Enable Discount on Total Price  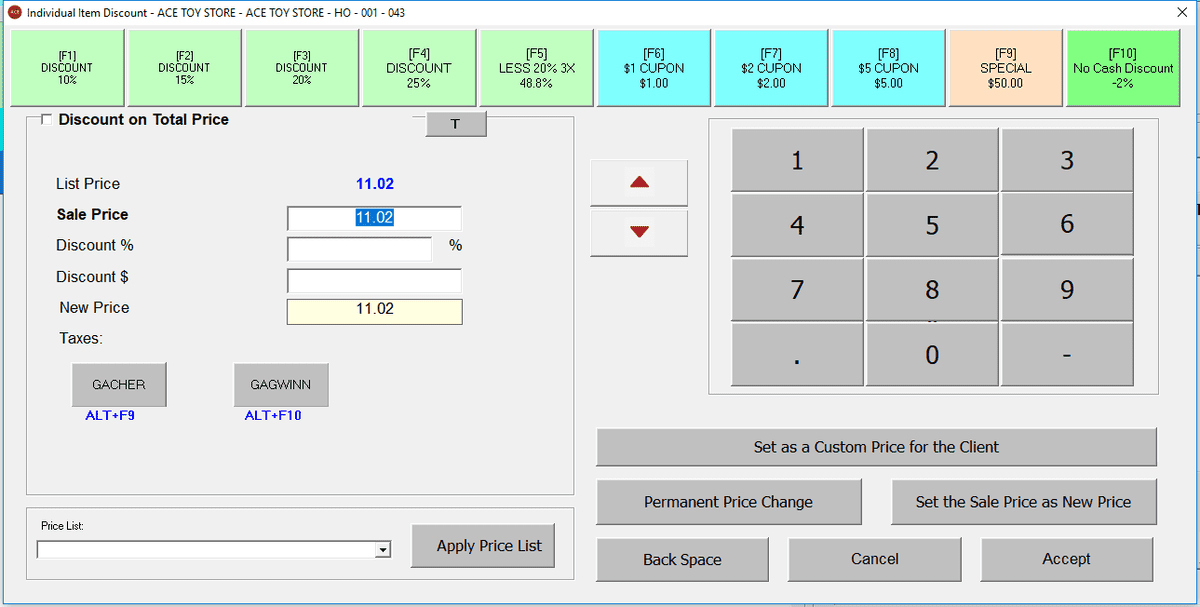click(x=45, y=119)
